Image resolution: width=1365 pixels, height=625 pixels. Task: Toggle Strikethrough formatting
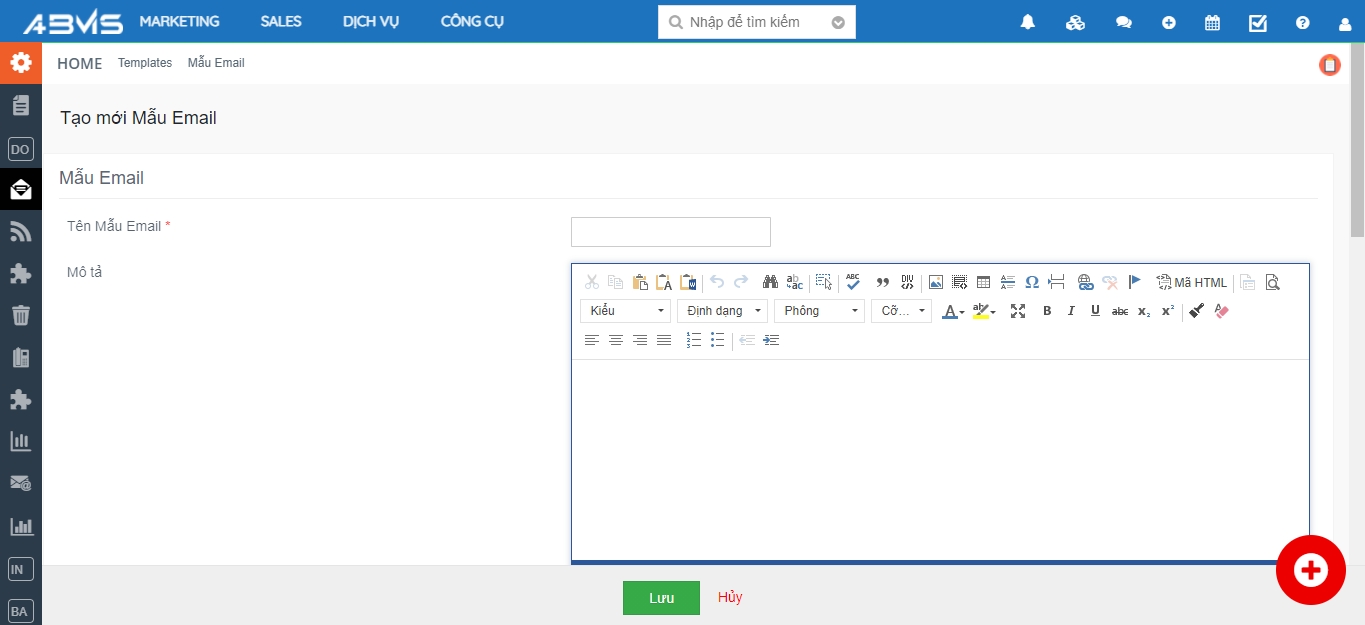click(1120, 311)
